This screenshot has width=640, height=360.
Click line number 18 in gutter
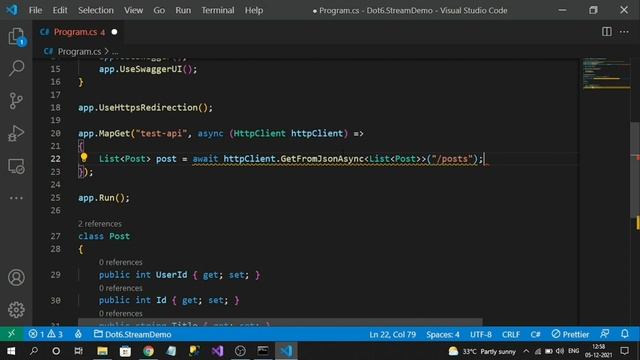click(55, 107)
